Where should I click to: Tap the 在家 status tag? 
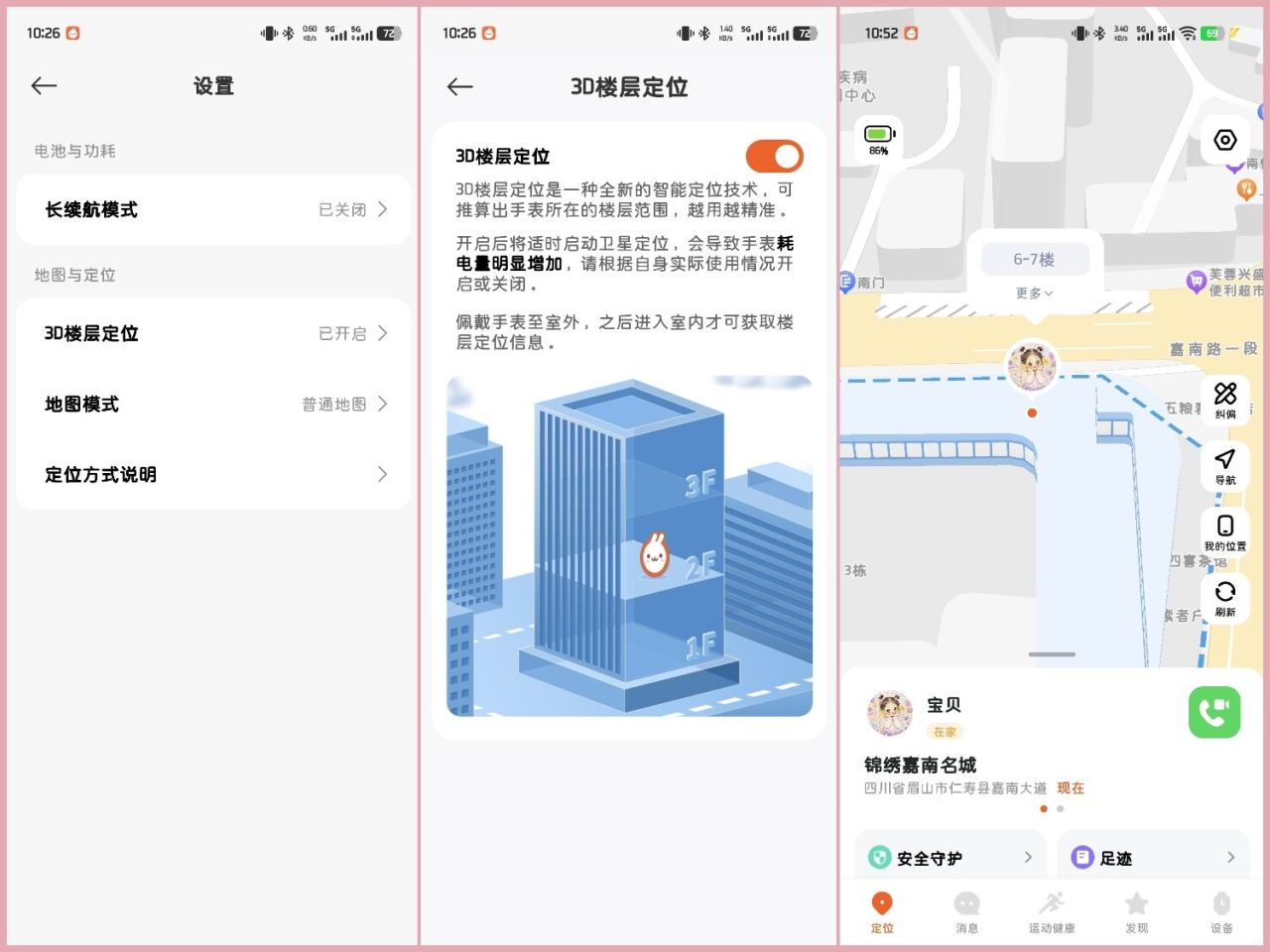click(x=945, y=732)
